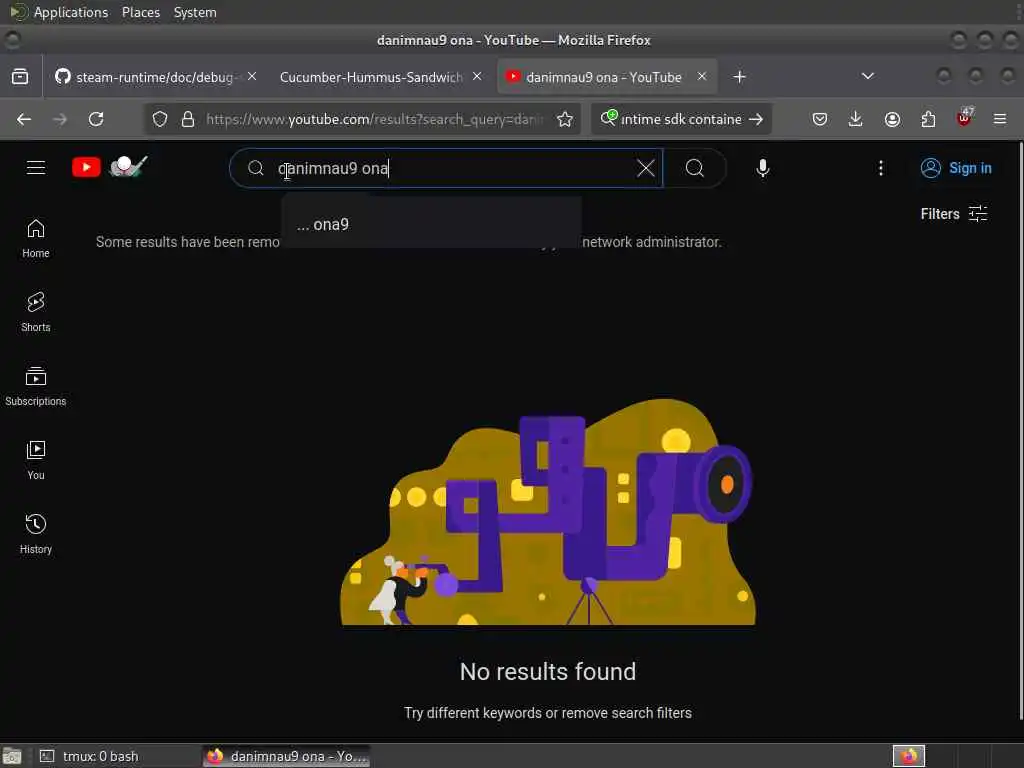
Task: Open the System menu
Action: tap(195, 12)
